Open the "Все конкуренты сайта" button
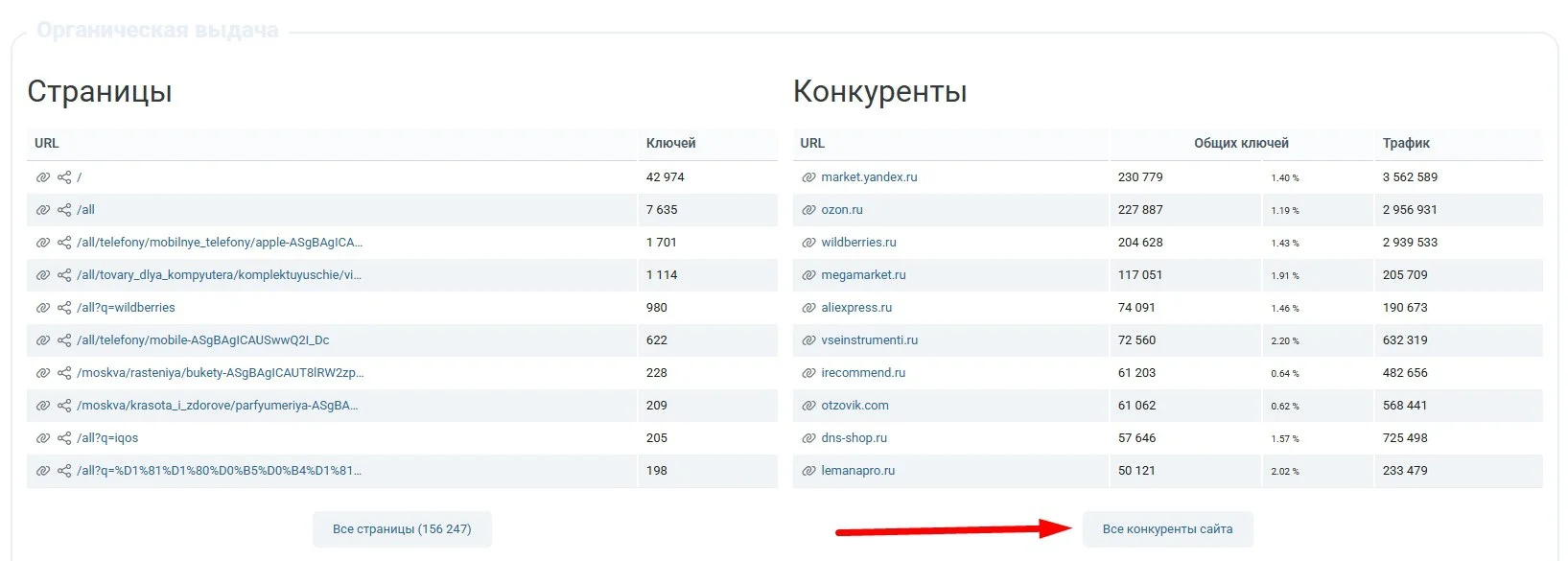This screenshot has height=561, width=1568. coord(1167,529)
